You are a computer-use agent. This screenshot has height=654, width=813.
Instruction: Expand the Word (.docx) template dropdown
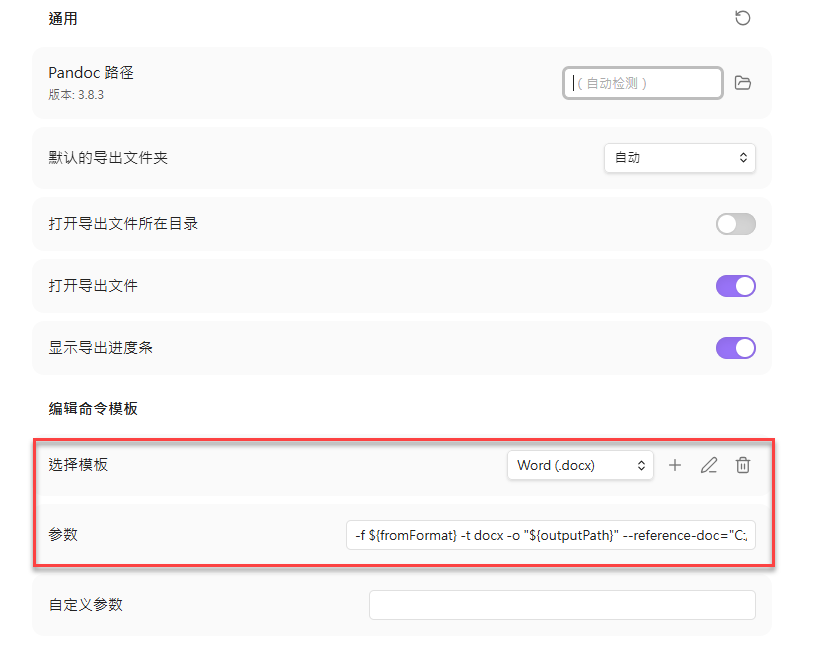[x=580, y=465]
